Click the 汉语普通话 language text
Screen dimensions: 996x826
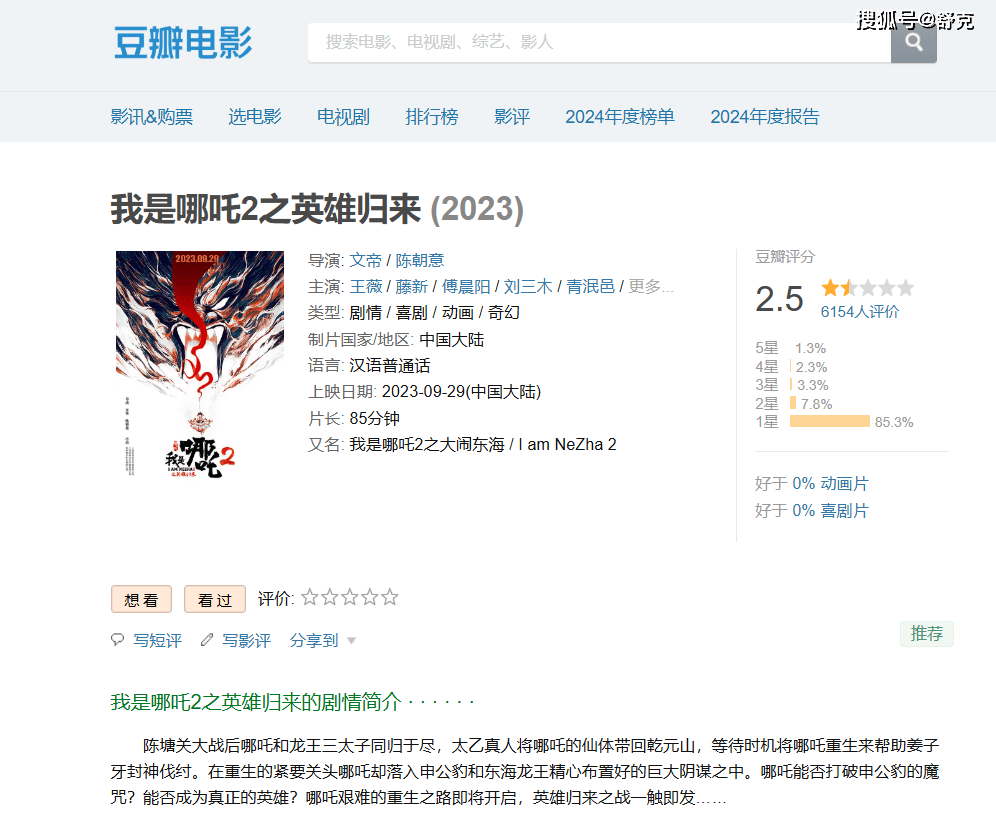point(389,365)
